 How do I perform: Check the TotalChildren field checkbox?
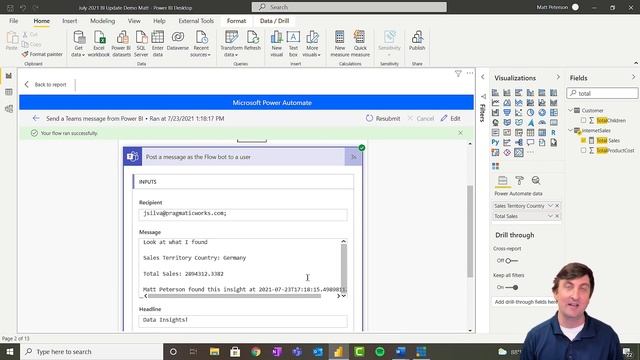(583, 120)
